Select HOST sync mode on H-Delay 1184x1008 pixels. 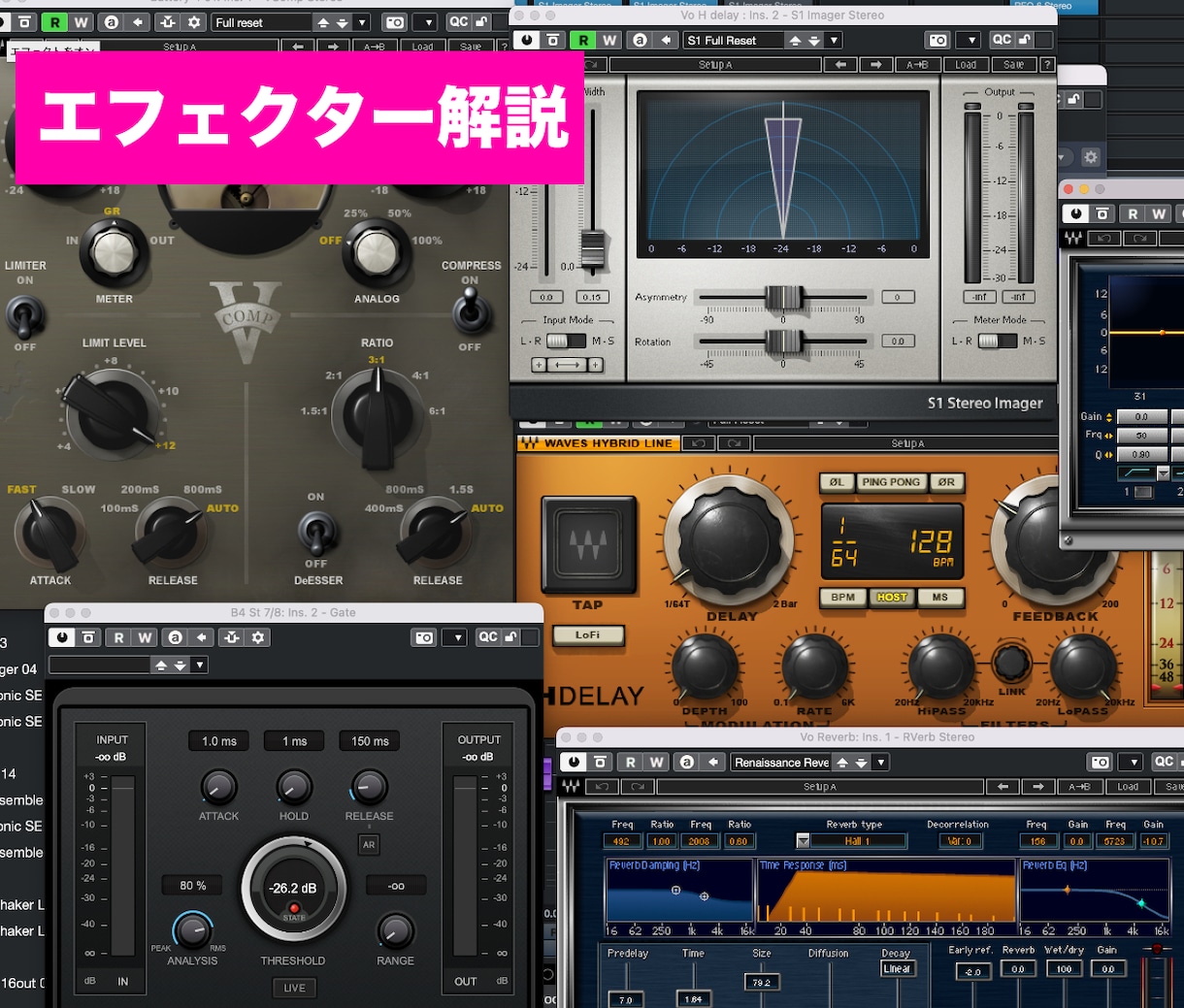point(892,597)
